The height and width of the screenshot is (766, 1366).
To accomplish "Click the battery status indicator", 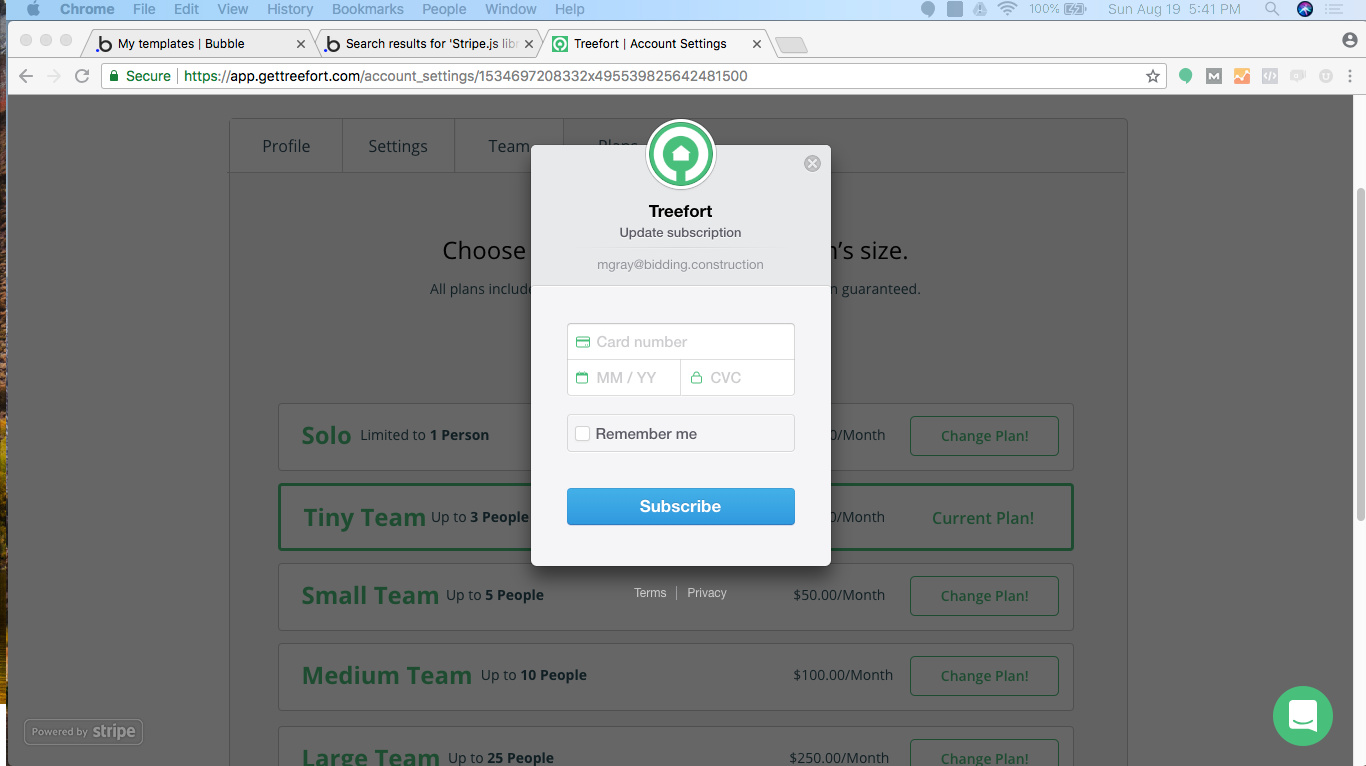I will (x=1057, y=9).
